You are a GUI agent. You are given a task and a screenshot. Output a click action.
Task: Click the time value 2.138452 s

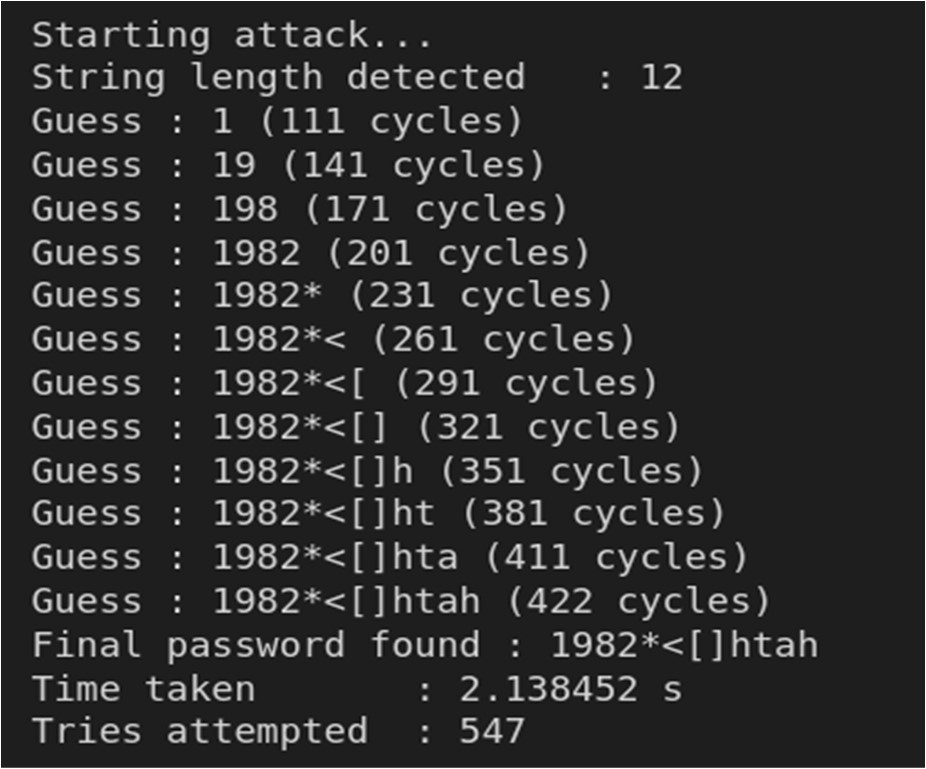[570, 689]
